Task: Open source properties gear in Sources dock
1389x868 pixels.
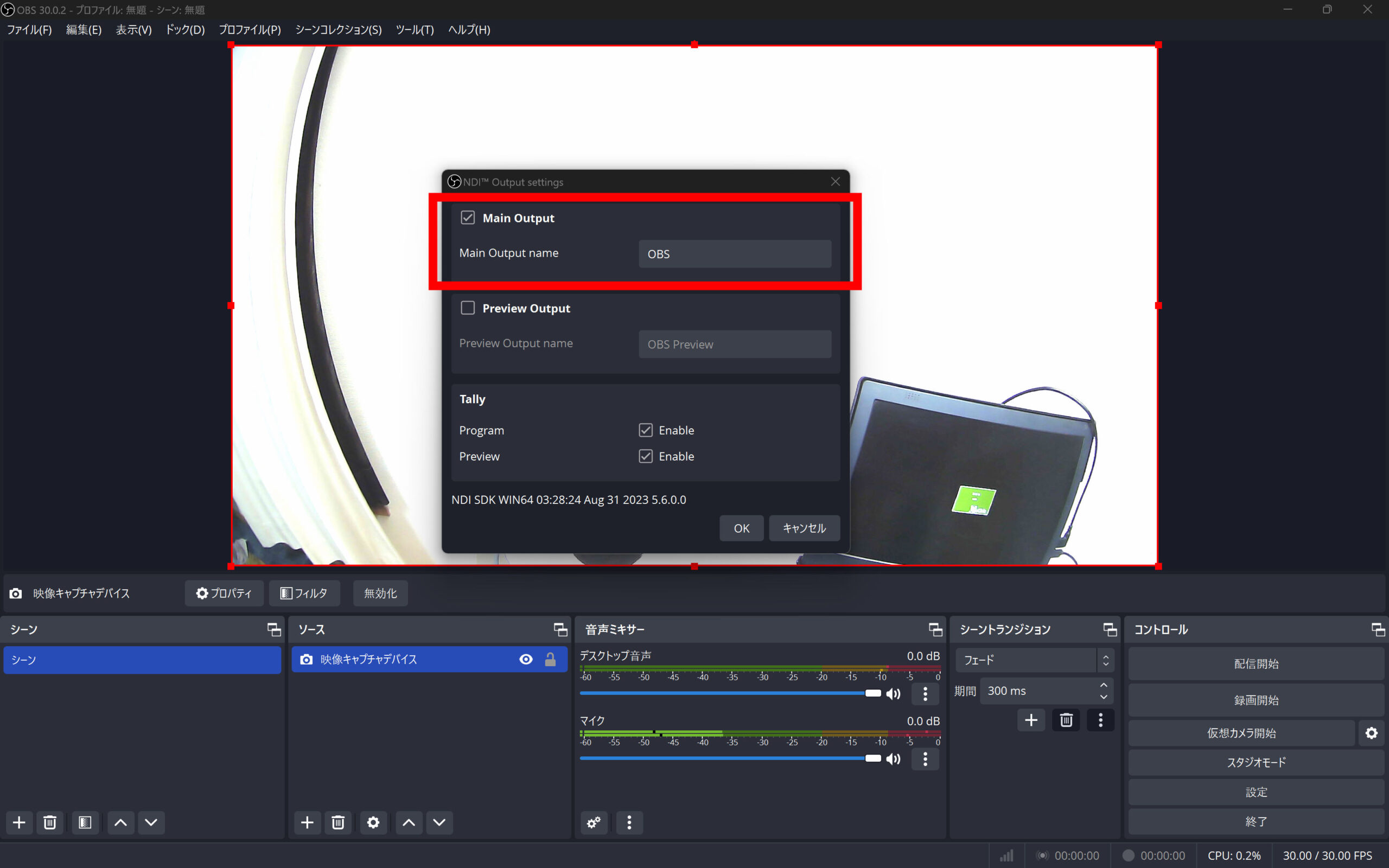Action: click(x=373, y=822)
